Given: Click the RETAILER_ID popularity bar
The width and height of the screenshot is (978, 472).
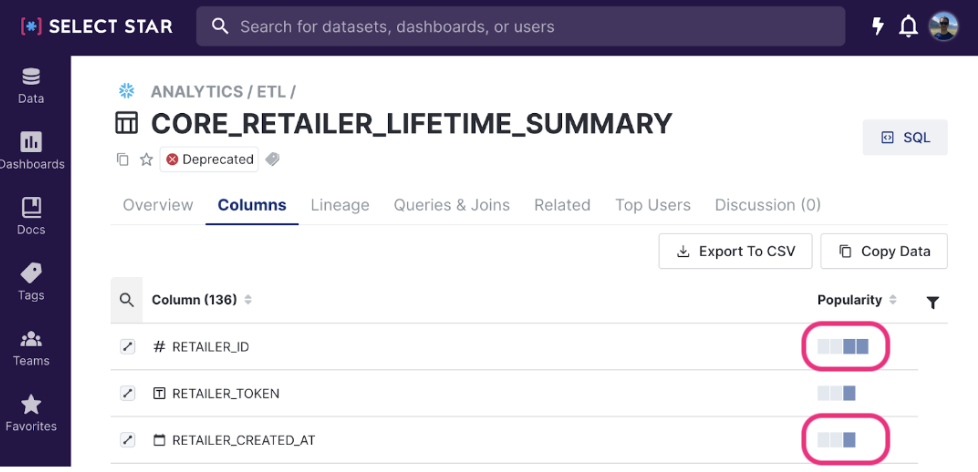Looking at the screenshot, I should (843, 347).
